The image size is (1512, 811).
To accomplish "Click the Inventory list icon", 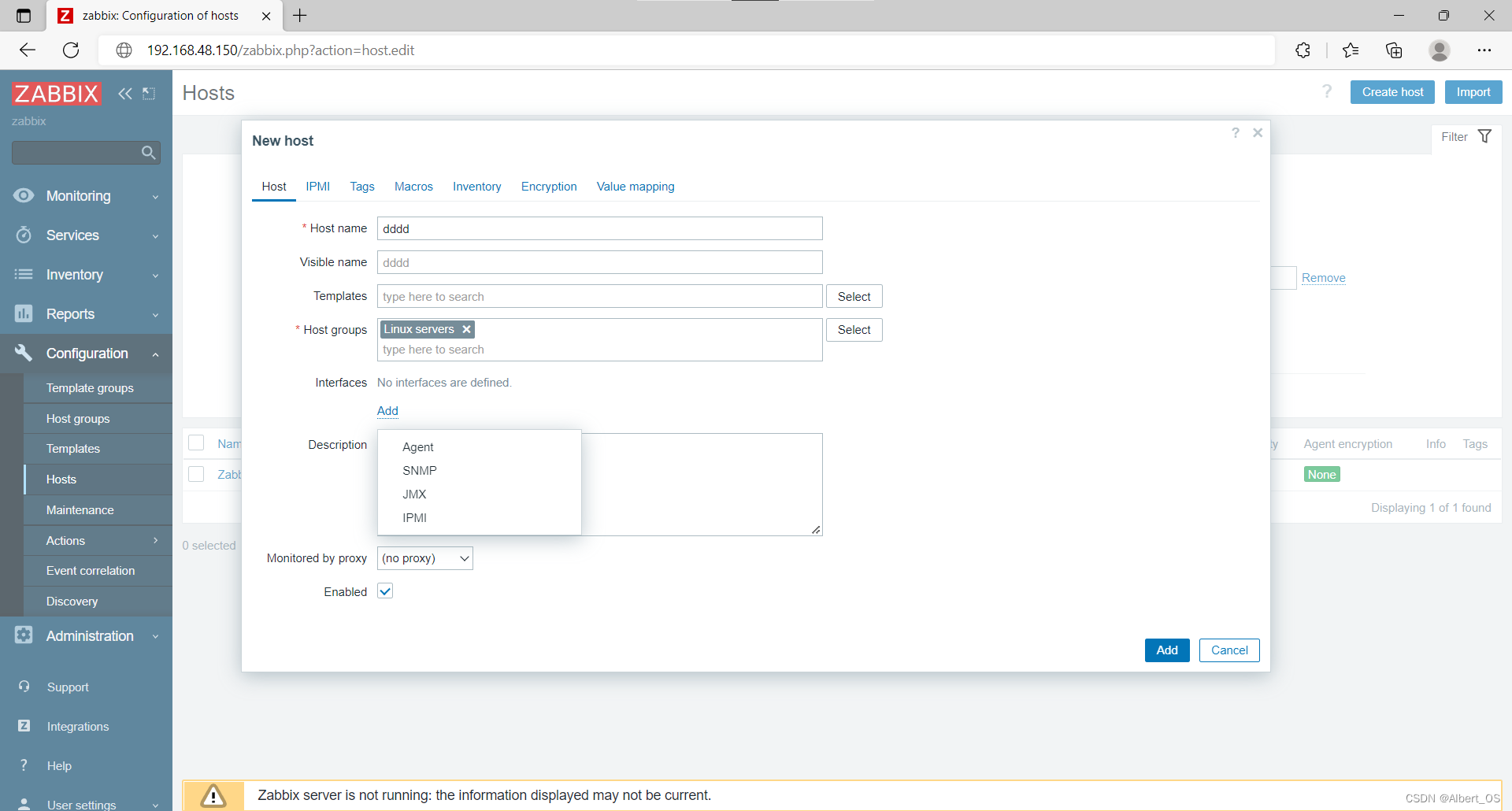I will tap(24, 274).
